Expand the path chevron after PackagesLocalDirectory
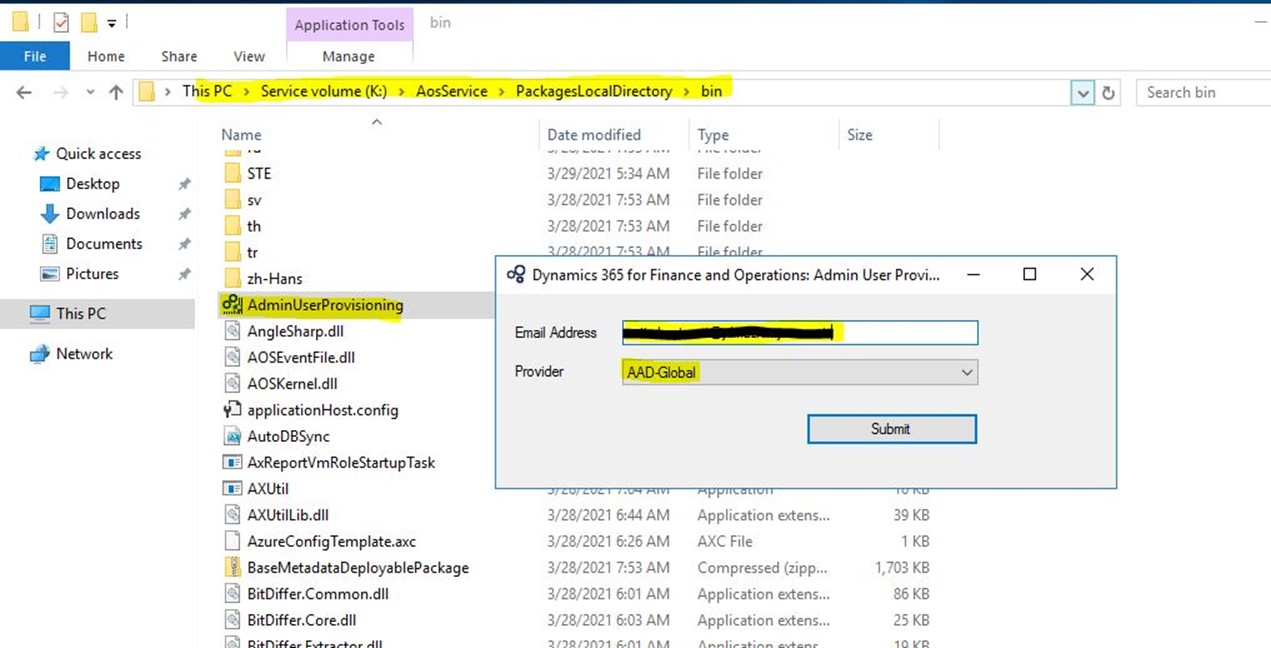The image size is (1271, 648). (x=686, y=91)
